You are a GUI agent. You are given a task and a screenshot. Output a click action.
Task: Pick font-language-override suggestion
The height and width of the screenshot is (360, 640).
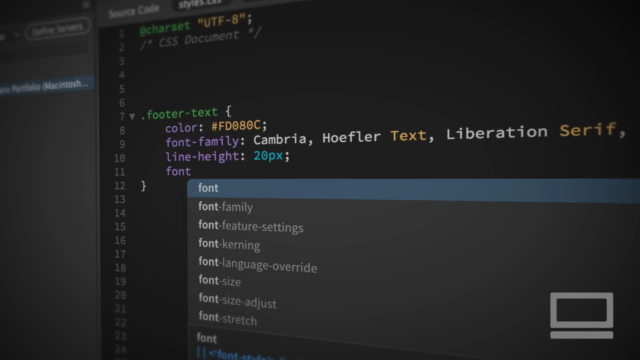point(258,264)
